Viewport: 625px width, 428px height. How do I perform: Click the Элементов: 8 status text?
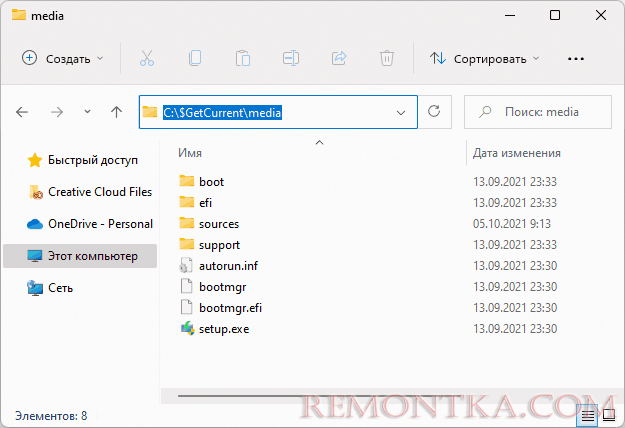click(x=51, y=416)
